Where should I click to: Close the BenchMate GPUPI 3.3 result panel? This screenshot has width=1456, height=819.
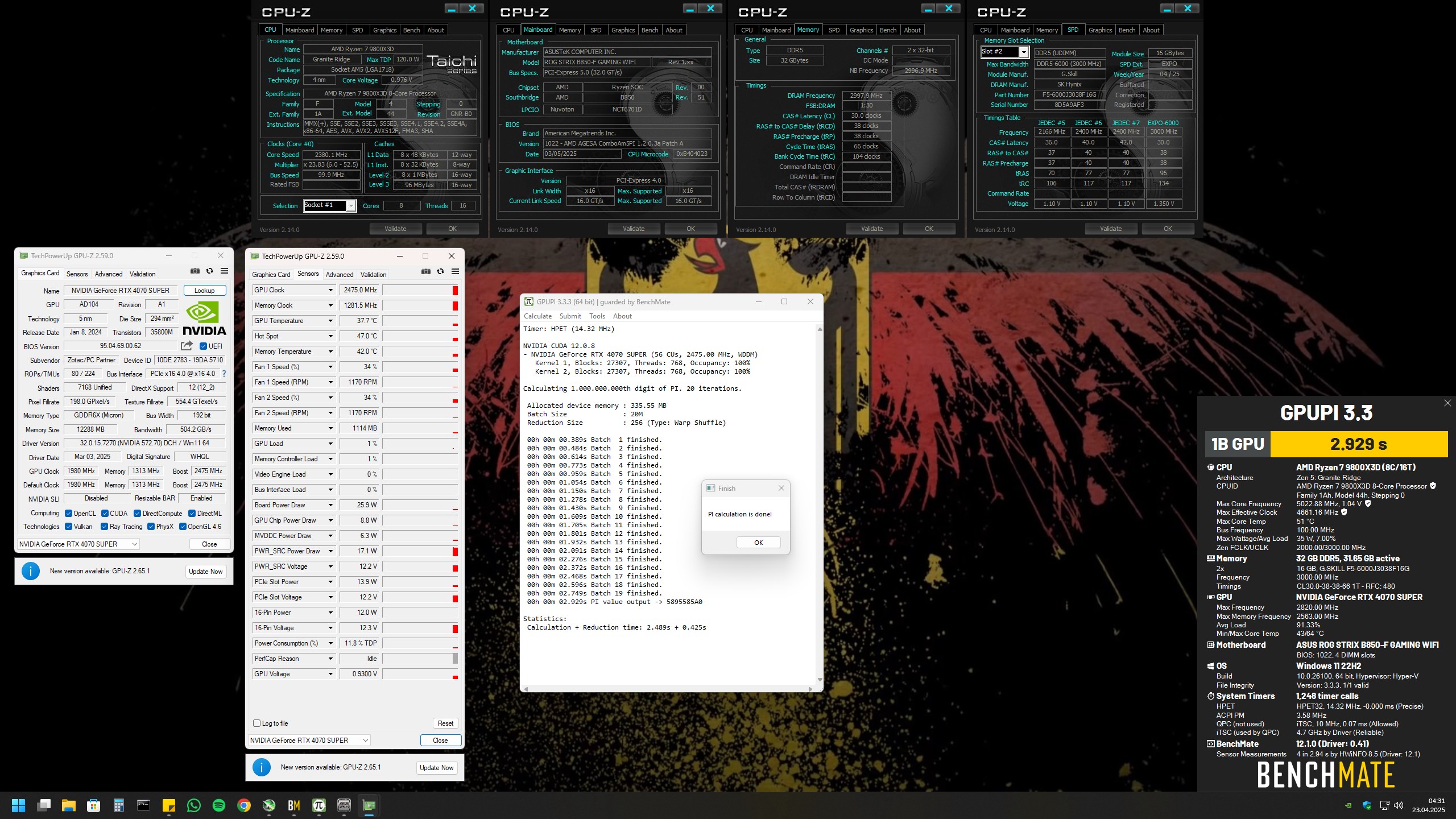click(x=1447, y=403)
